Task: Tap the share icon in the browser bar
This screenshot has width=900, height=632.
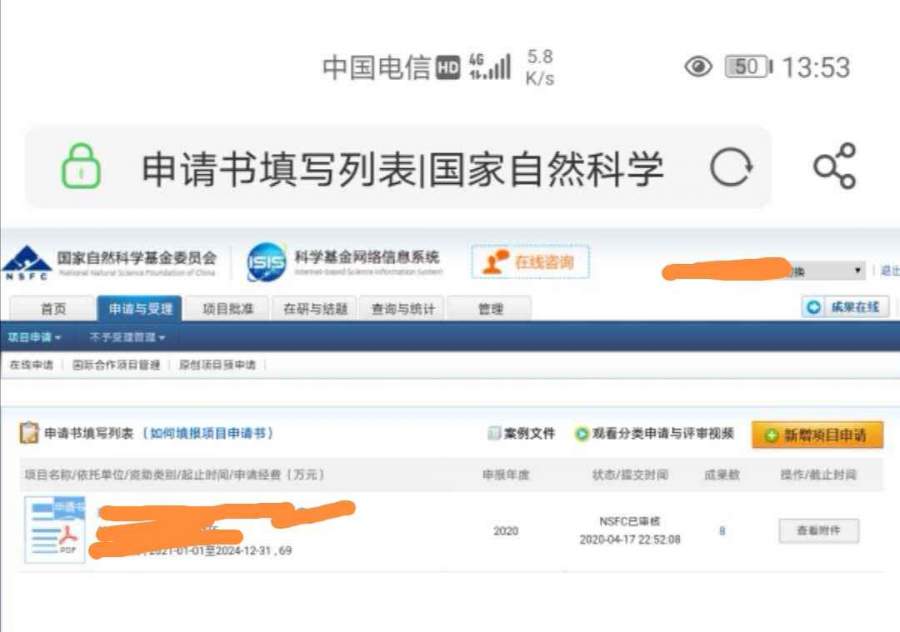Action: pyautogui.click(x=835, y=166)
